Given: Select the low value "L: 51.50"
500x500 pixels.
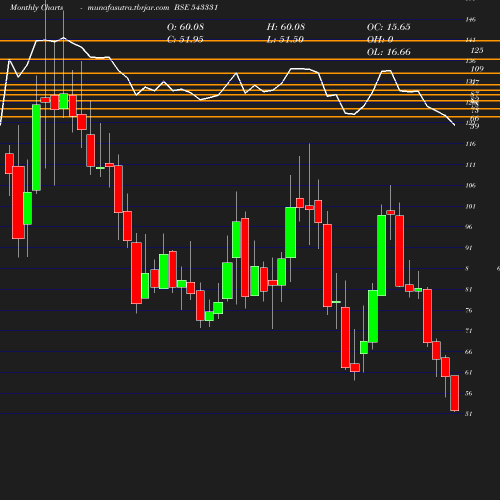Looking at the screenshot, I should (x=285, y=39).
